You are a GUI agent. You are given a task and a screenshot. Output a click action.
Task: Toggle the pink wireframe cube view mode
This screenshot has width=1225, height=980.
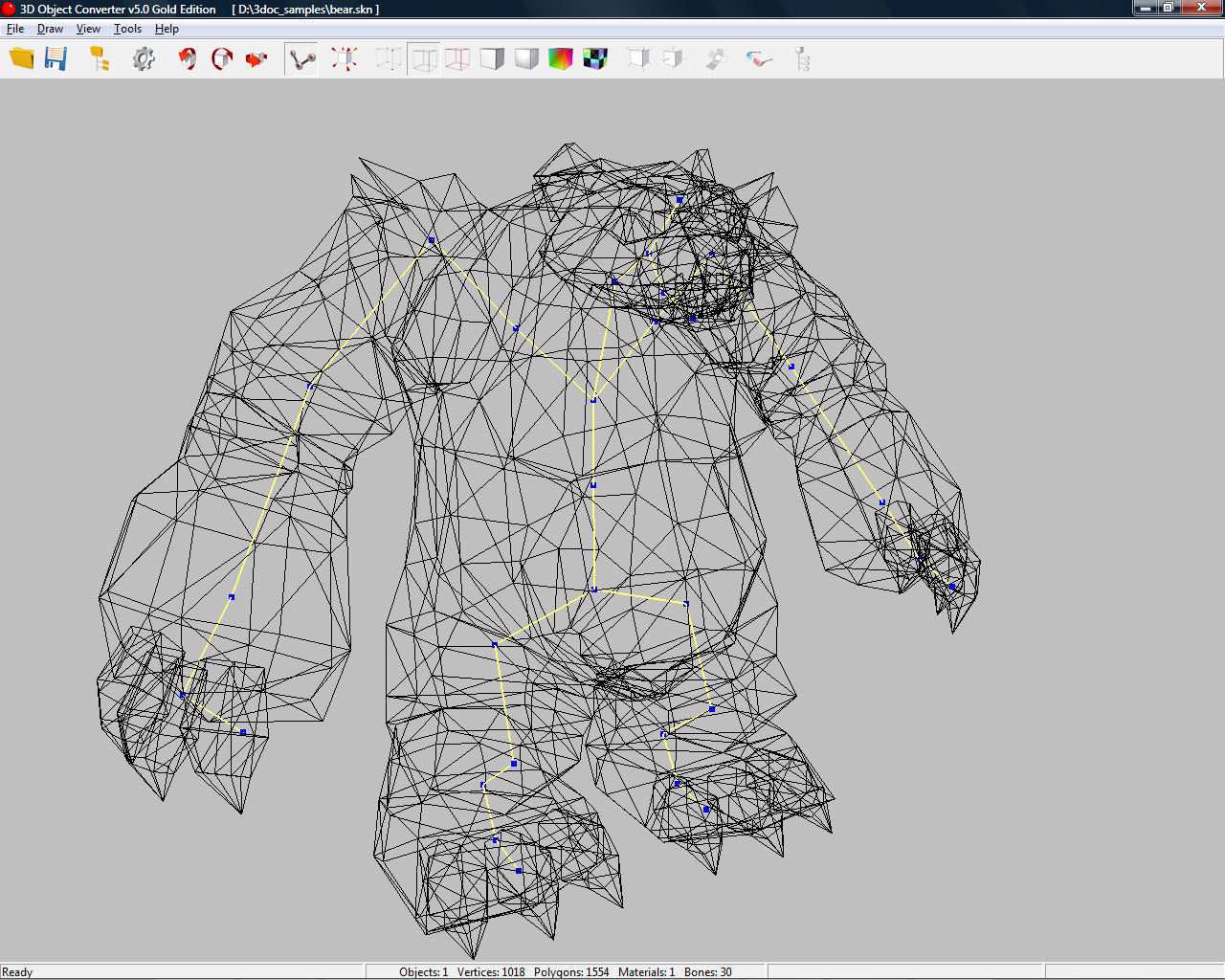coord(457,59)
